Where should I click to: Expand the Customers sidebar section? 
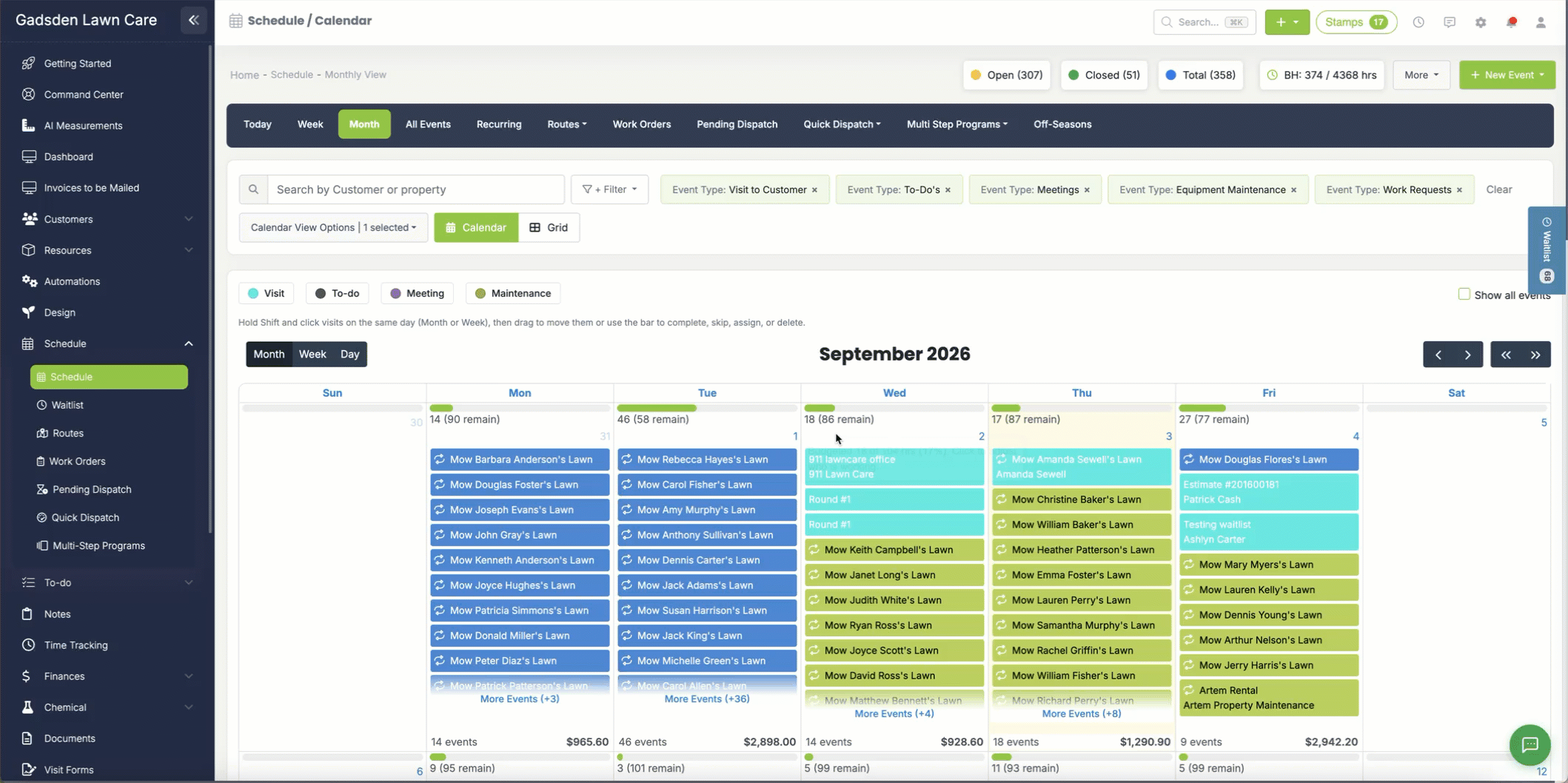pyautogui.click(x=107, y=219)
